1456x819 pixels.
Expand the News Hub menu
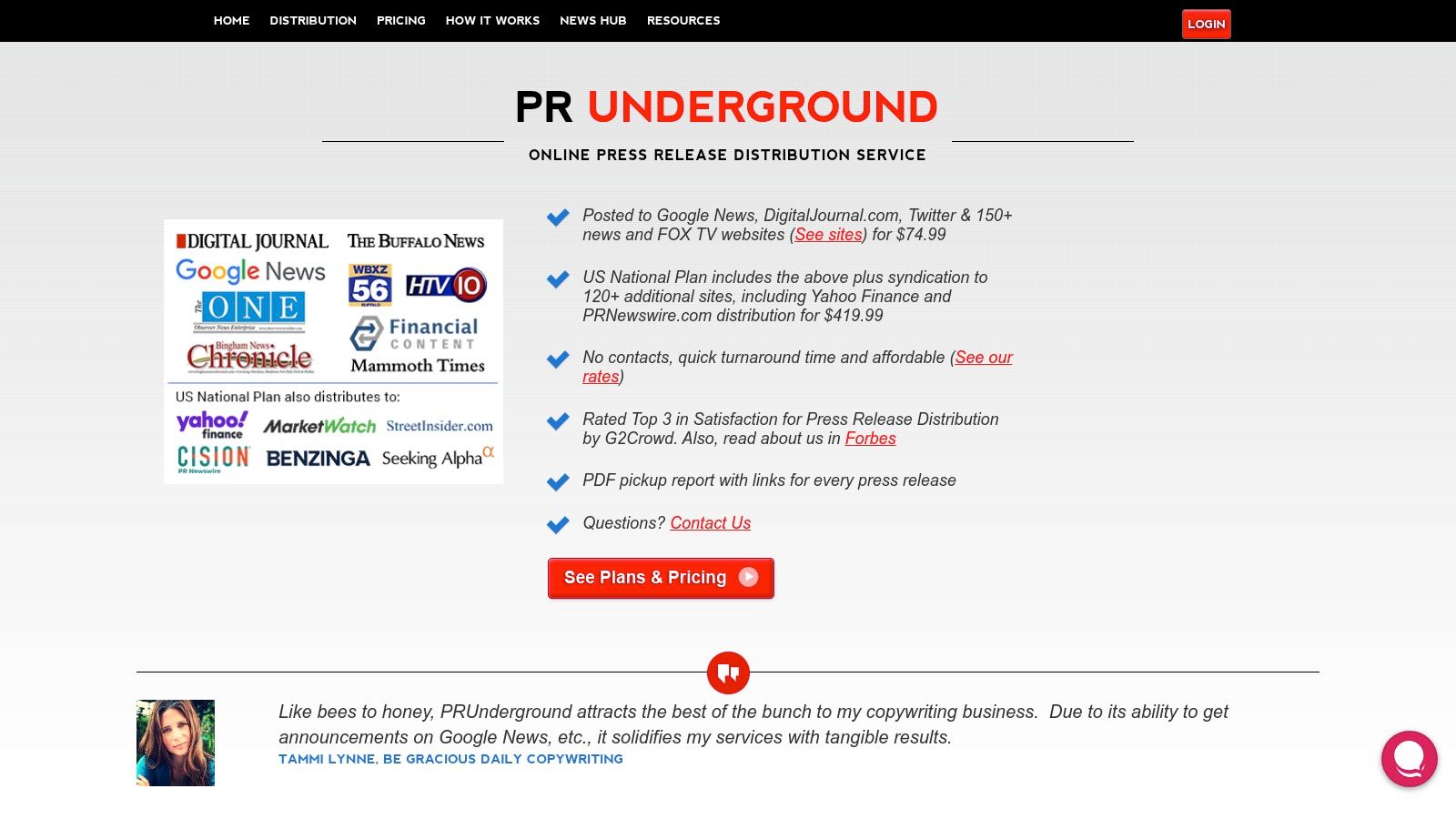pos(592,20)
